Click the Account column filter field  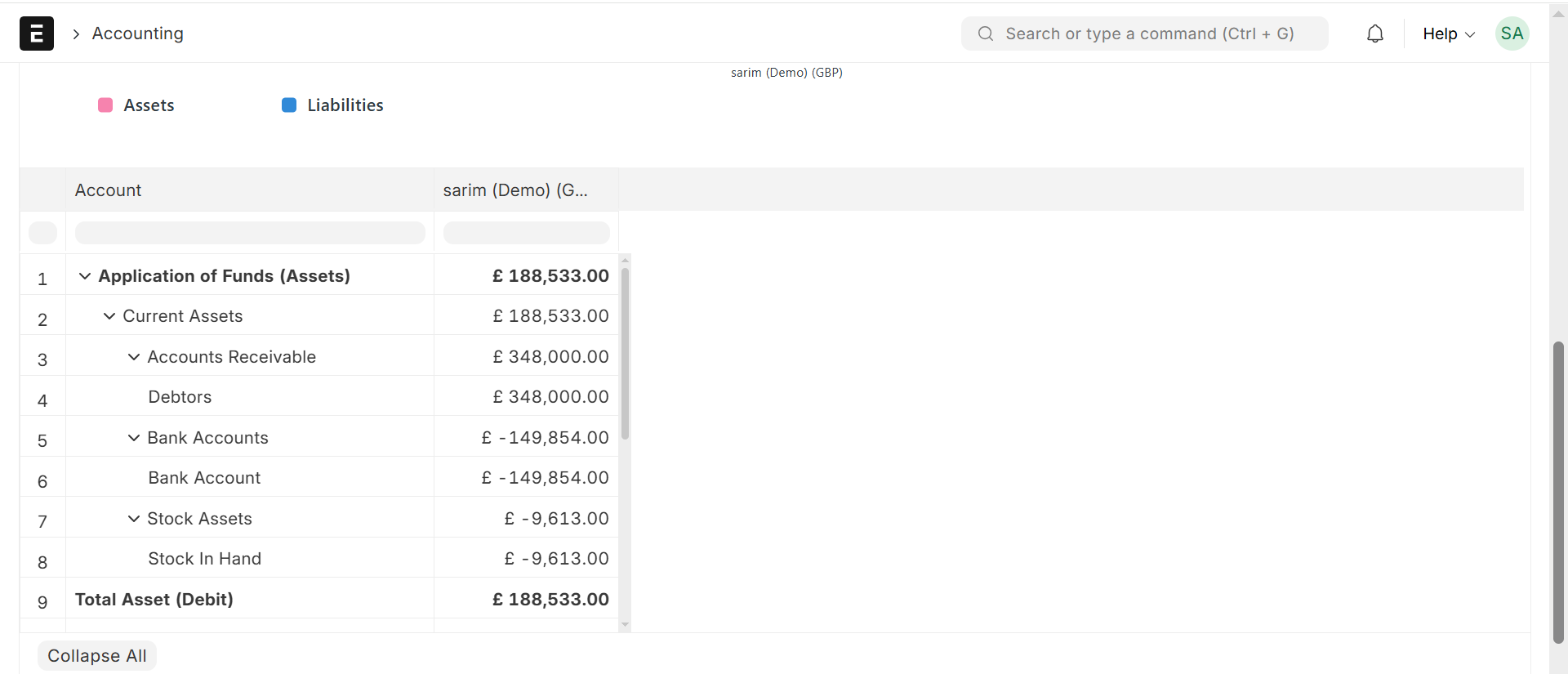[250, 233]
